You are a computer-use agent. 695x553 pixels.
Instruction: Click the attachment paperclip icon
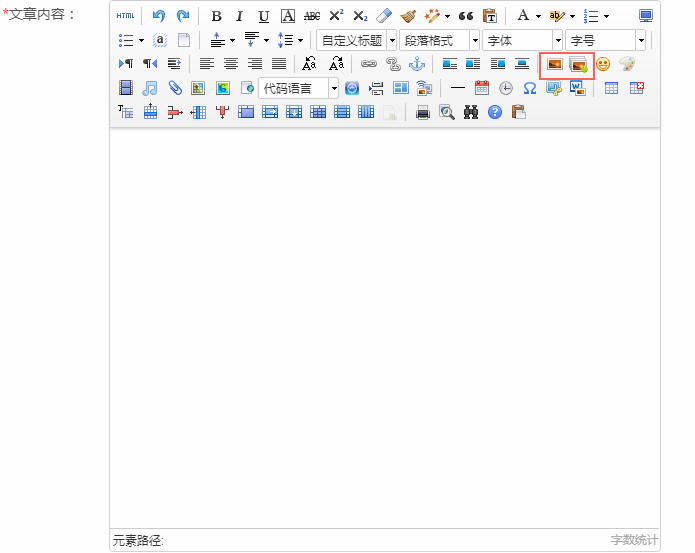click(175, 88)
